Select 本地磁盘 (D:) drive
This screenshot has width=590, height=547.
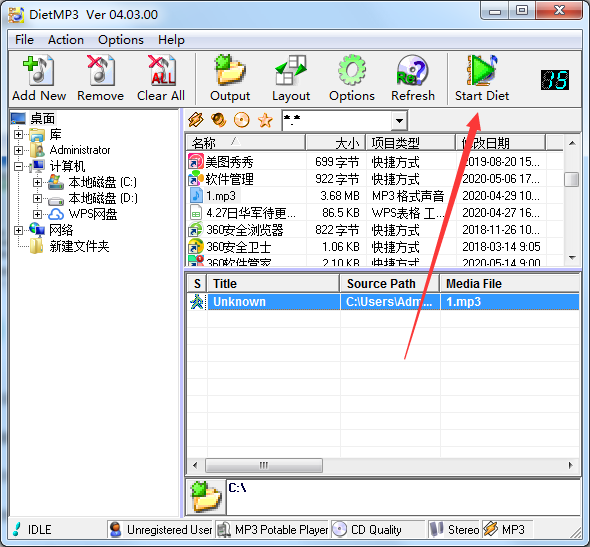(x=103, y=198)
